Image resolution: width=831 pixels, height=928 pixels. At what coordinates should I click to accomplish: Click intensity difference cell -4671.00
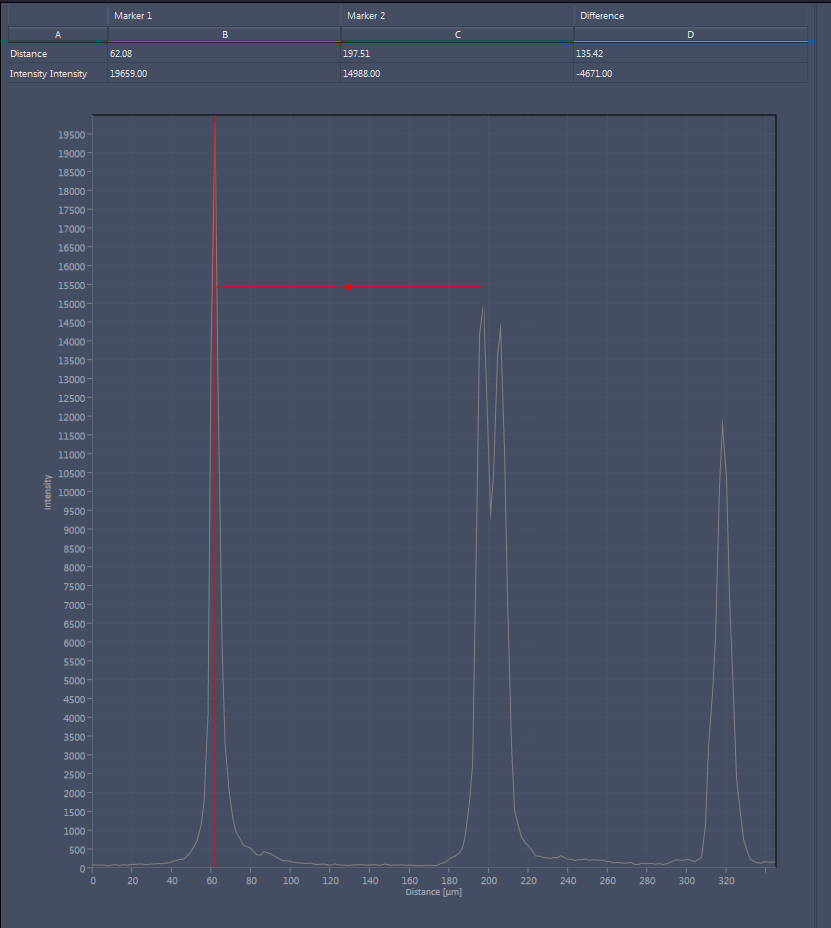(x=594, y=73)
